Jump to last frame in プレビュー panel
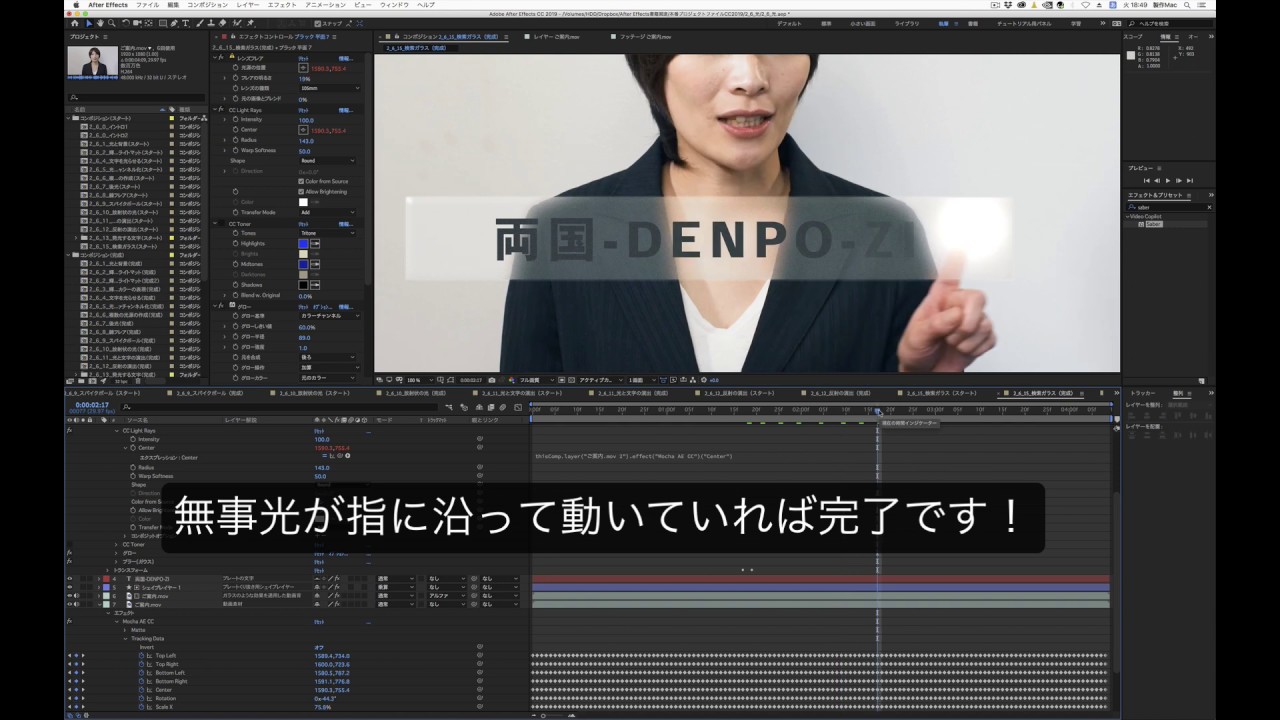Viewport: 1280px width, 720px height. point(1190,181)
